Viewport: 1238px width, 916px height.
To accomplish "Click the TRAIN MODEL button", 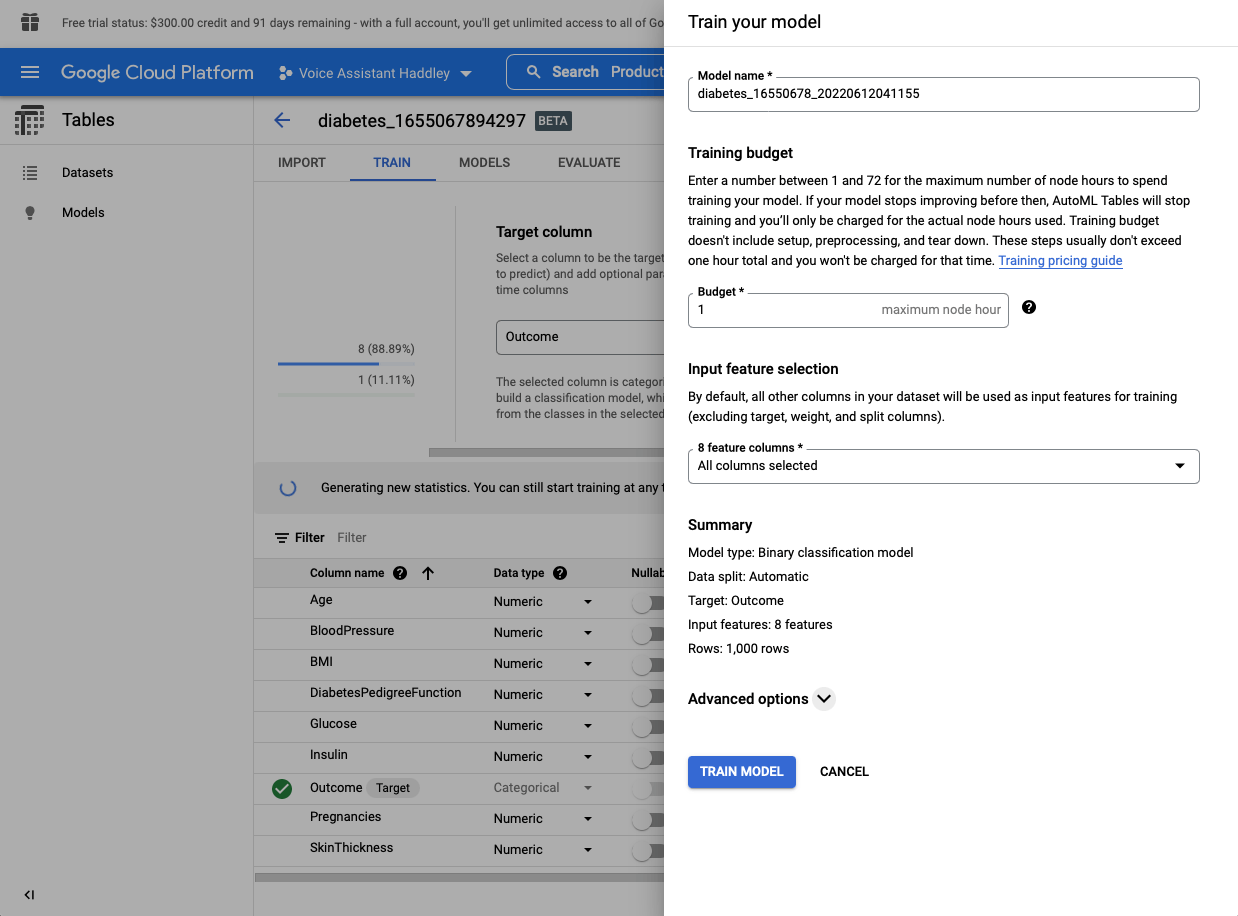I will click(741, 772).
